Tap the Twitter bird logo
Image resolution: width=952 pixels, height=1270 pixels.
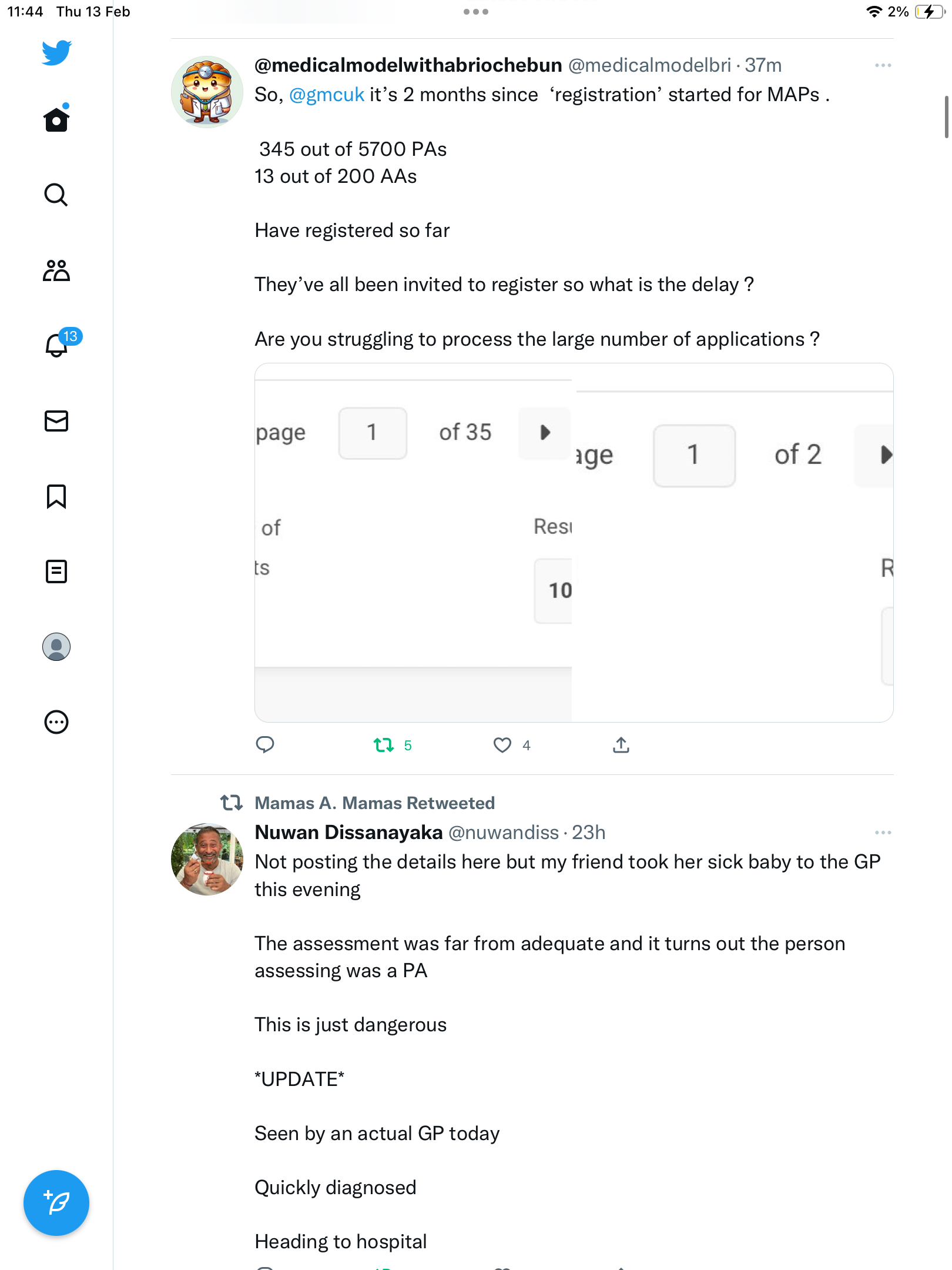coord(56,53)
